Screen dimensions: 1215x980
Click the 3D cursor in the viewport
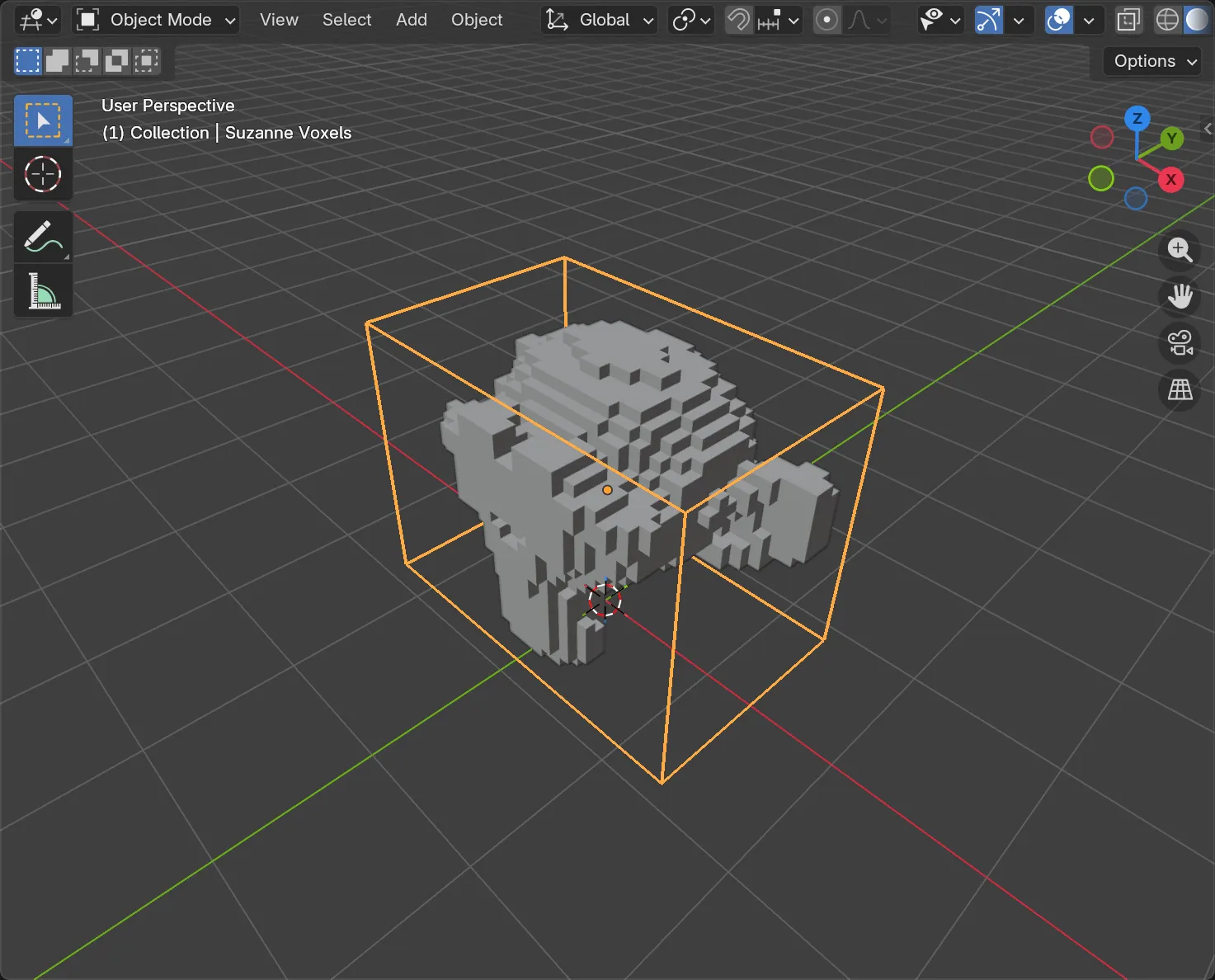[605, 599]
